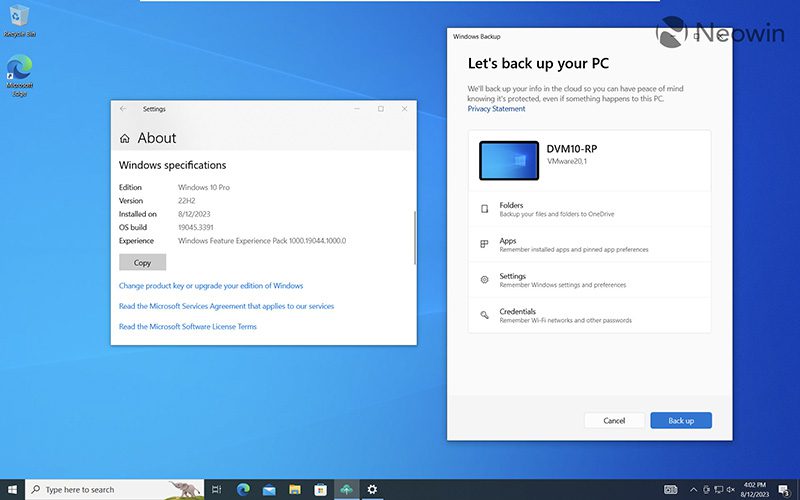This screenshot has width=800, height=500.
Task: Open Microsoft Edge desktop shortcut
Action: pyautogui.click(x=19, y=76)
